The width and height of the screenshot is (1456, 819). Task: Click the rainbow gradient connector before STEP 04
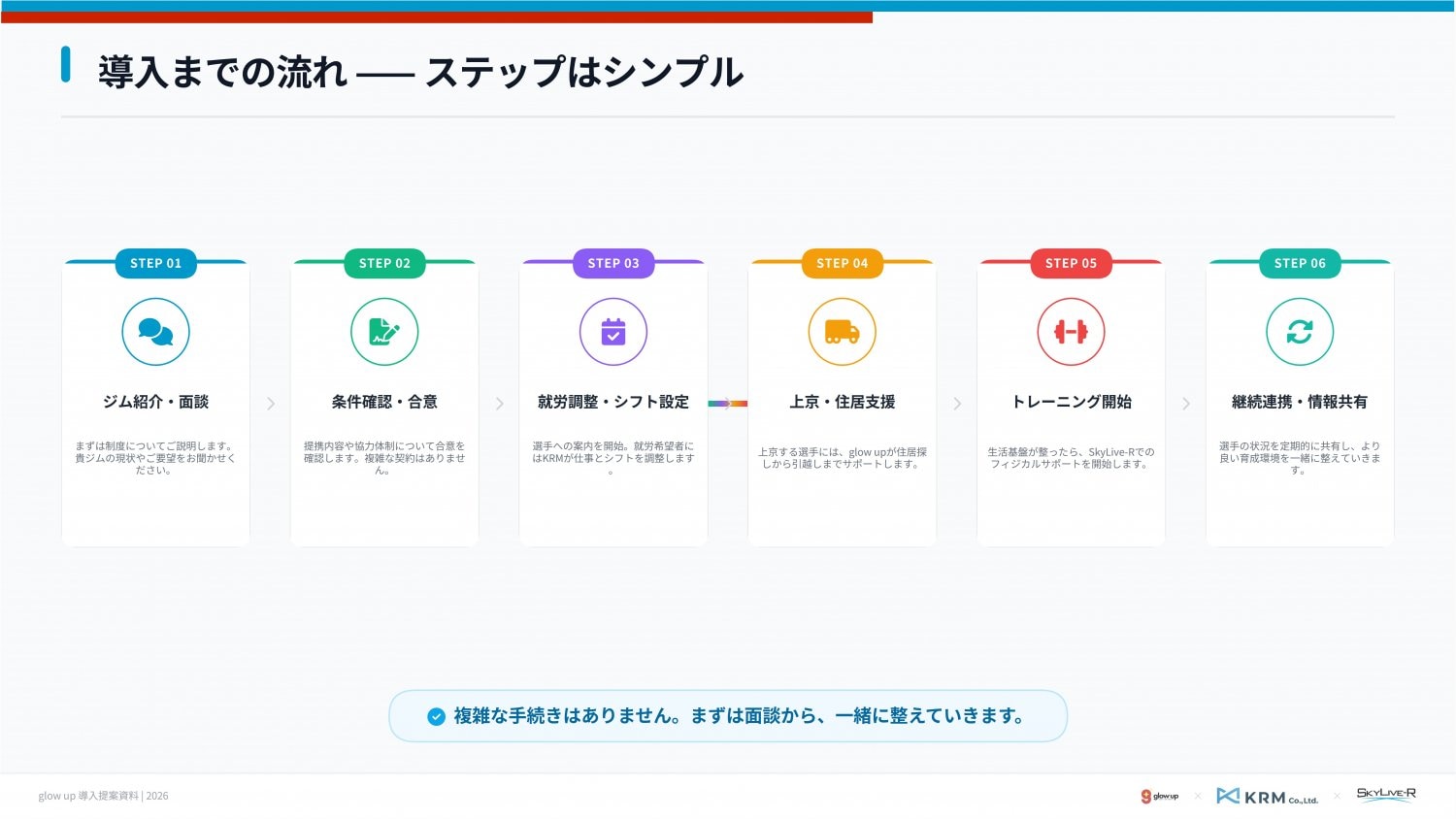click(728, 403)
